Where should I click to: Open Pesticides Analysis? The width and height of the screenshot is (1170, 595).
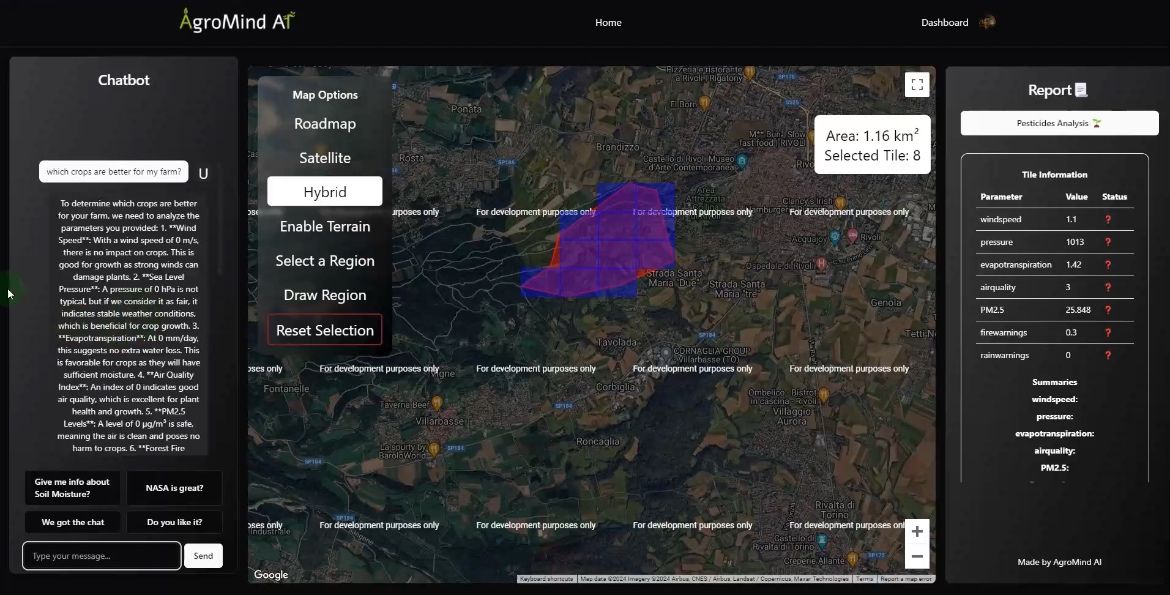1060,123
